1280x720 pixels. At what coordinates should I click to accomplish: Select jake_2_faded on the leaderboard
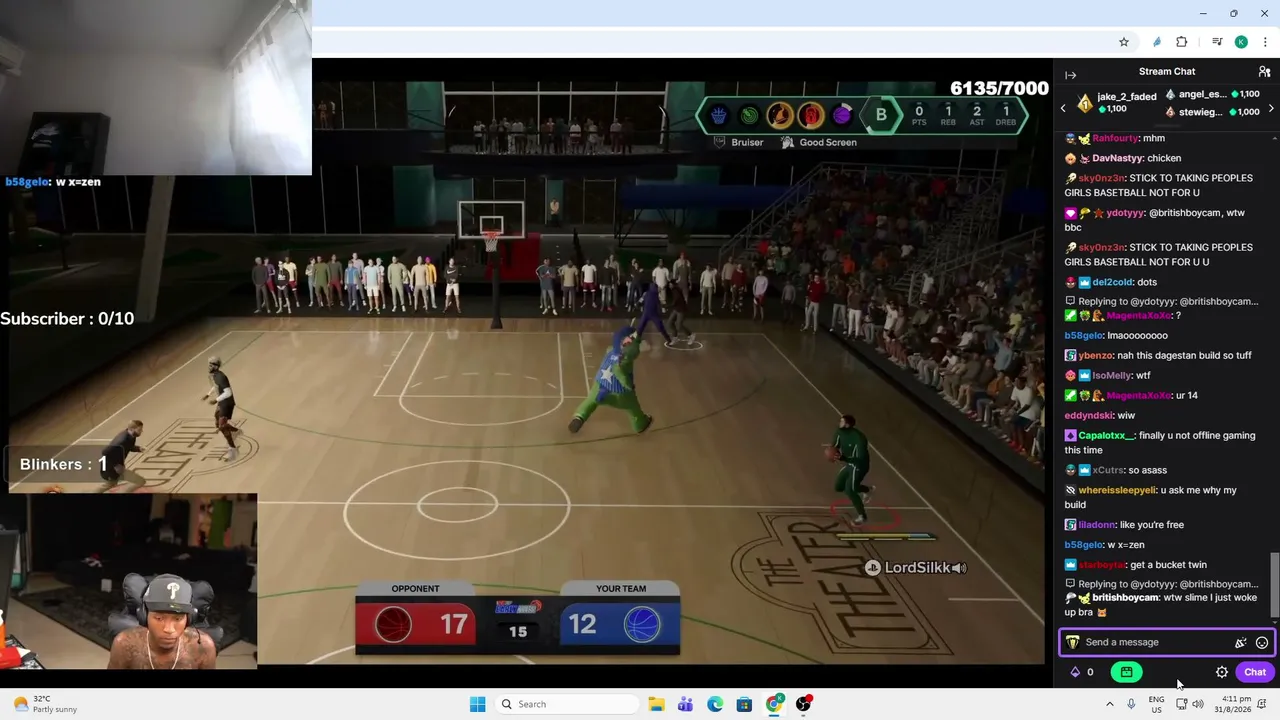tap(1116, 102)
